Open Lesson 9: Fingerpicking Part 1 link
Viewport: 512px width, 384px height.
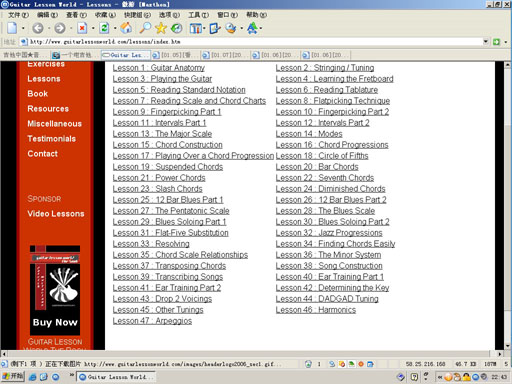(167, 112)
